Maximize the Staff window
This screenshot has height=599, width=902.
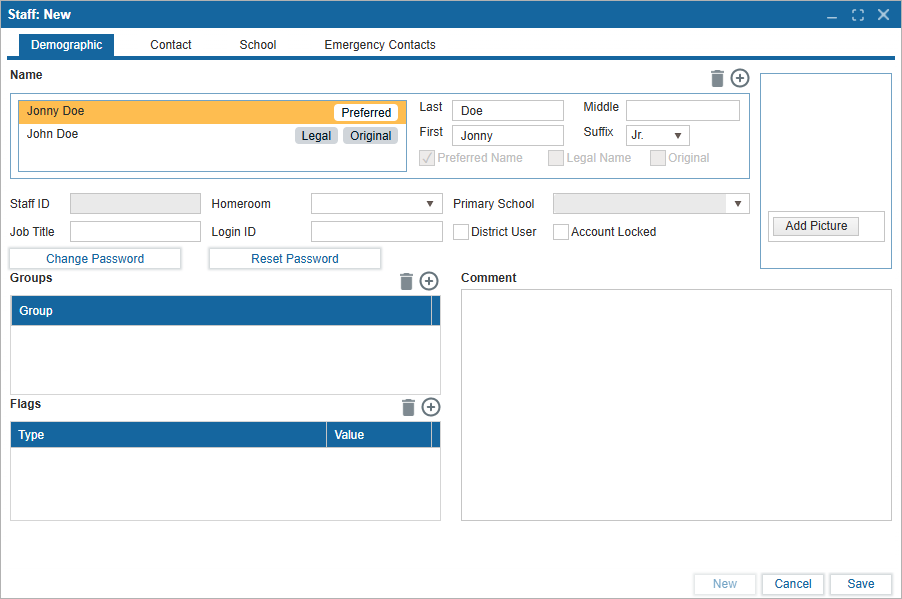[x=858, y=15]
